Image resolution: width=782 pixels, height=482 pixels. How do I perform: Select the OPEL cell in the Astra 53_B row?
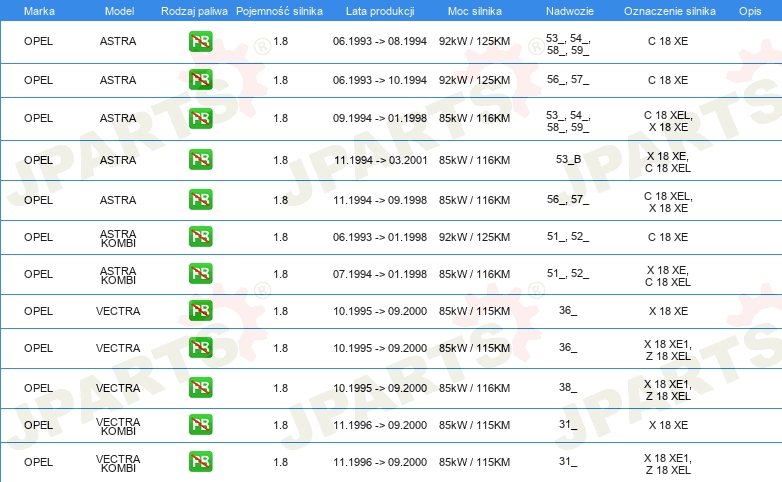[x=38, y=160]
